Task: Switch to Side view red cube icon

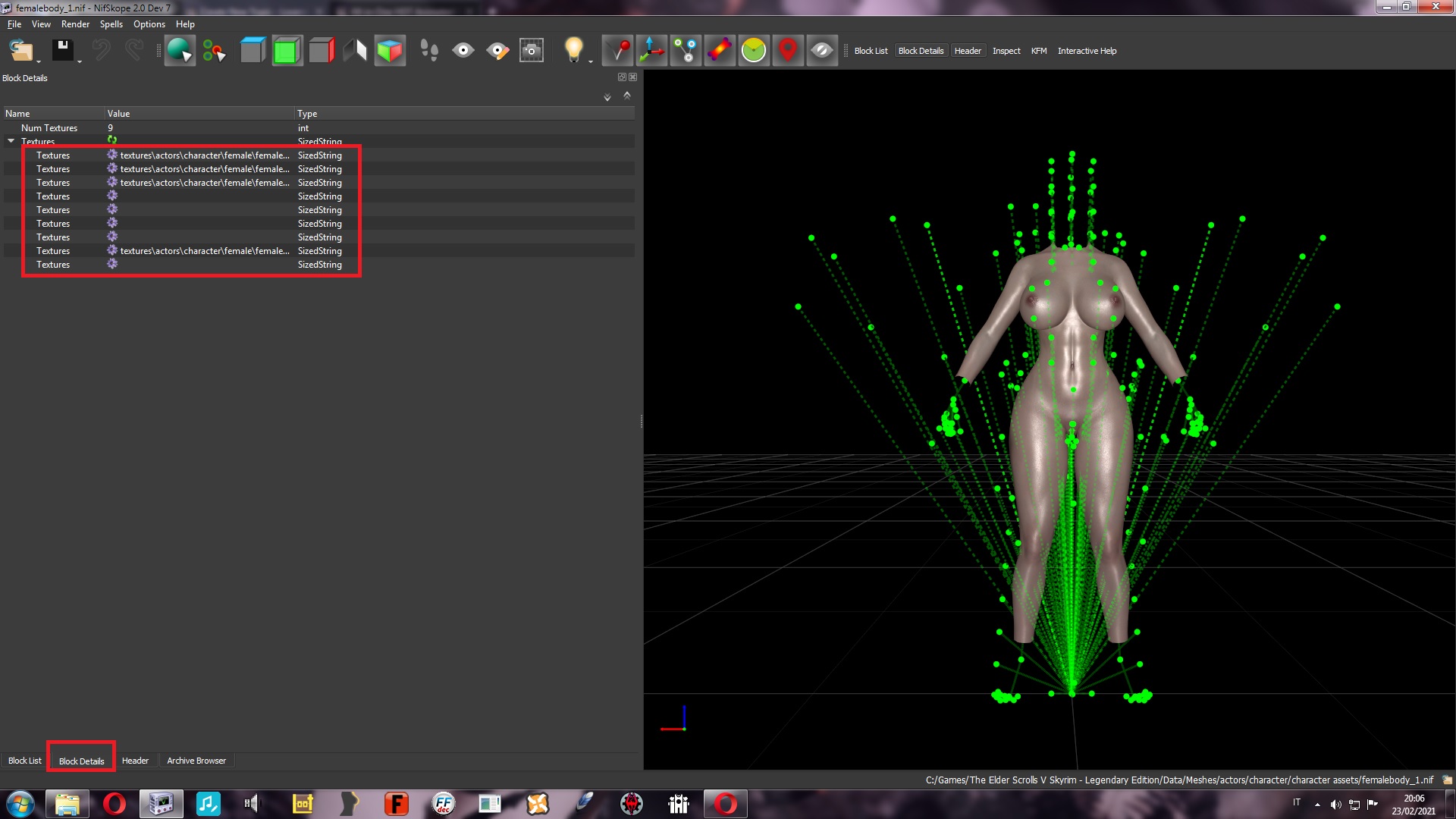Action: [321, 51]
